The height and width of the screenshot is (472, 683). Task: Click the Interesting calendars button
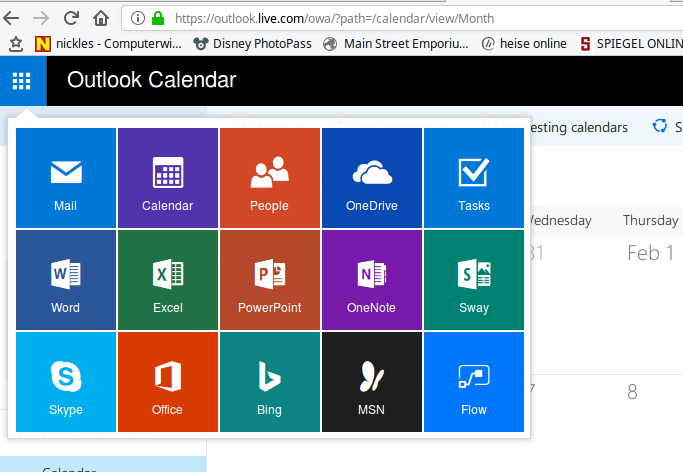[579, 127]
